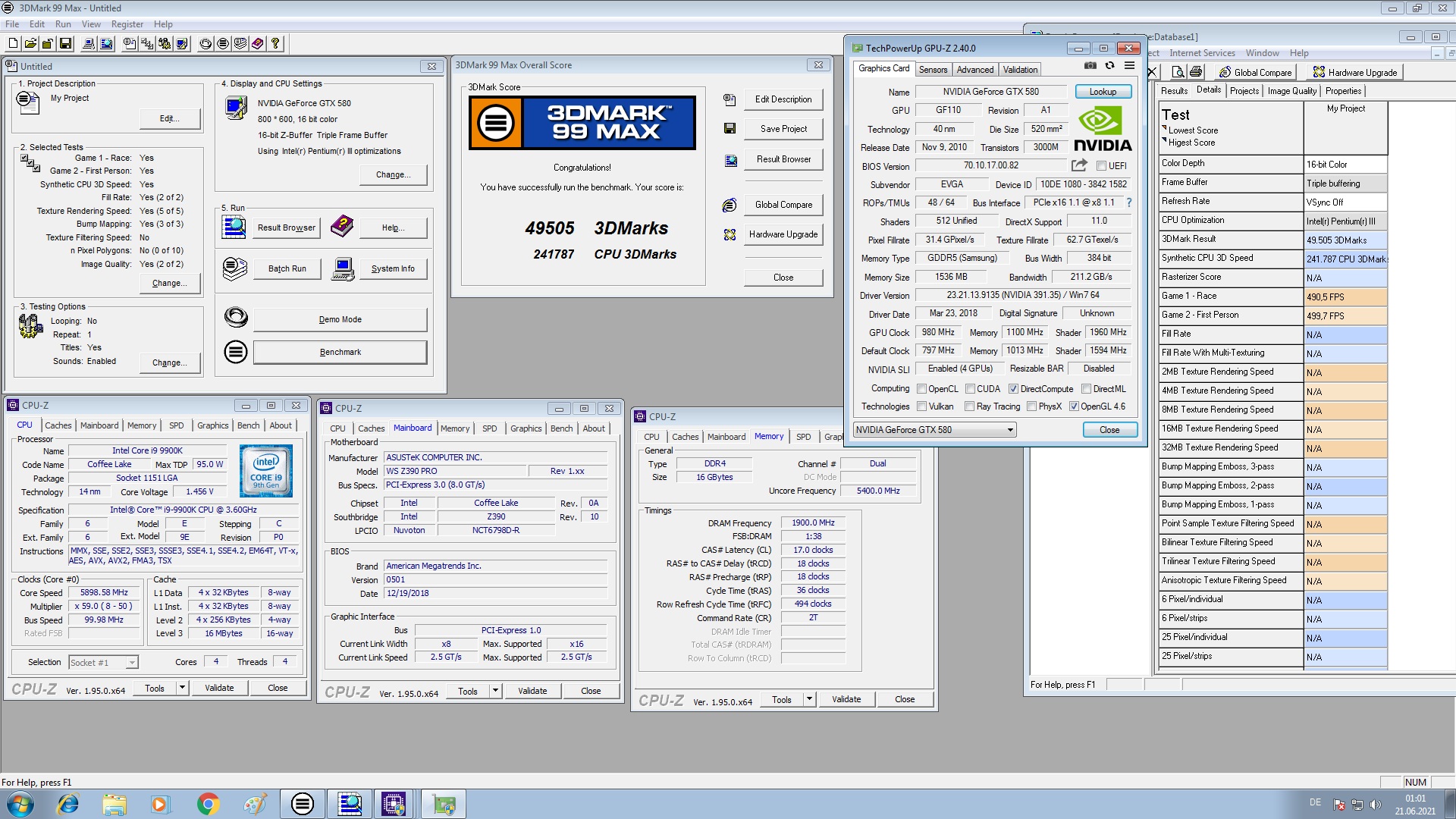Image resolution: width=1456 pixels, height=819 pixels.
Task: Click Internet Explorer in the taskbar
Action: pos(68,804)
